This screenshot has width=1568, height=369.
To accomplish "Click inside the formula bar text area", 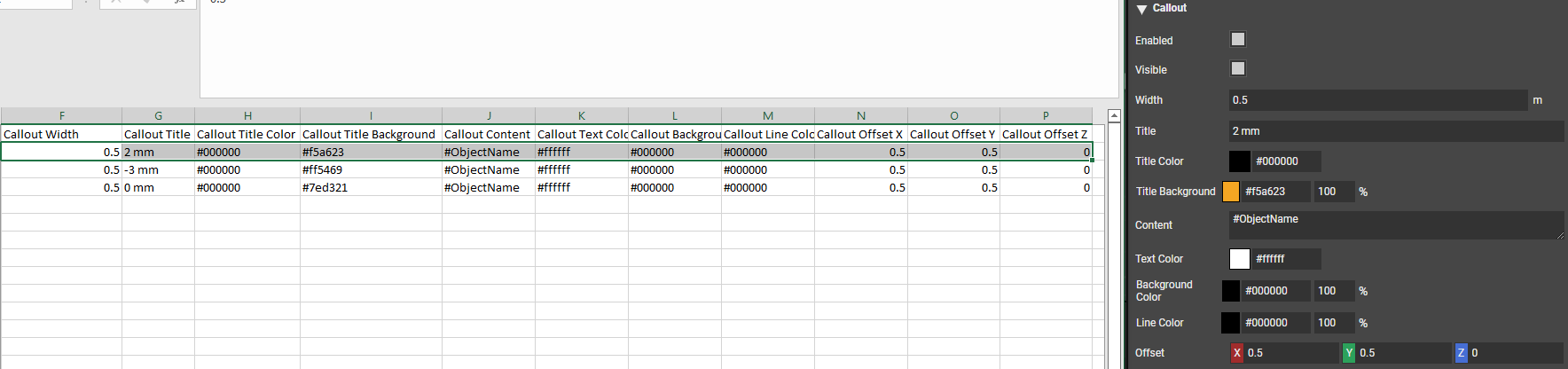I will tap(659, 49).
